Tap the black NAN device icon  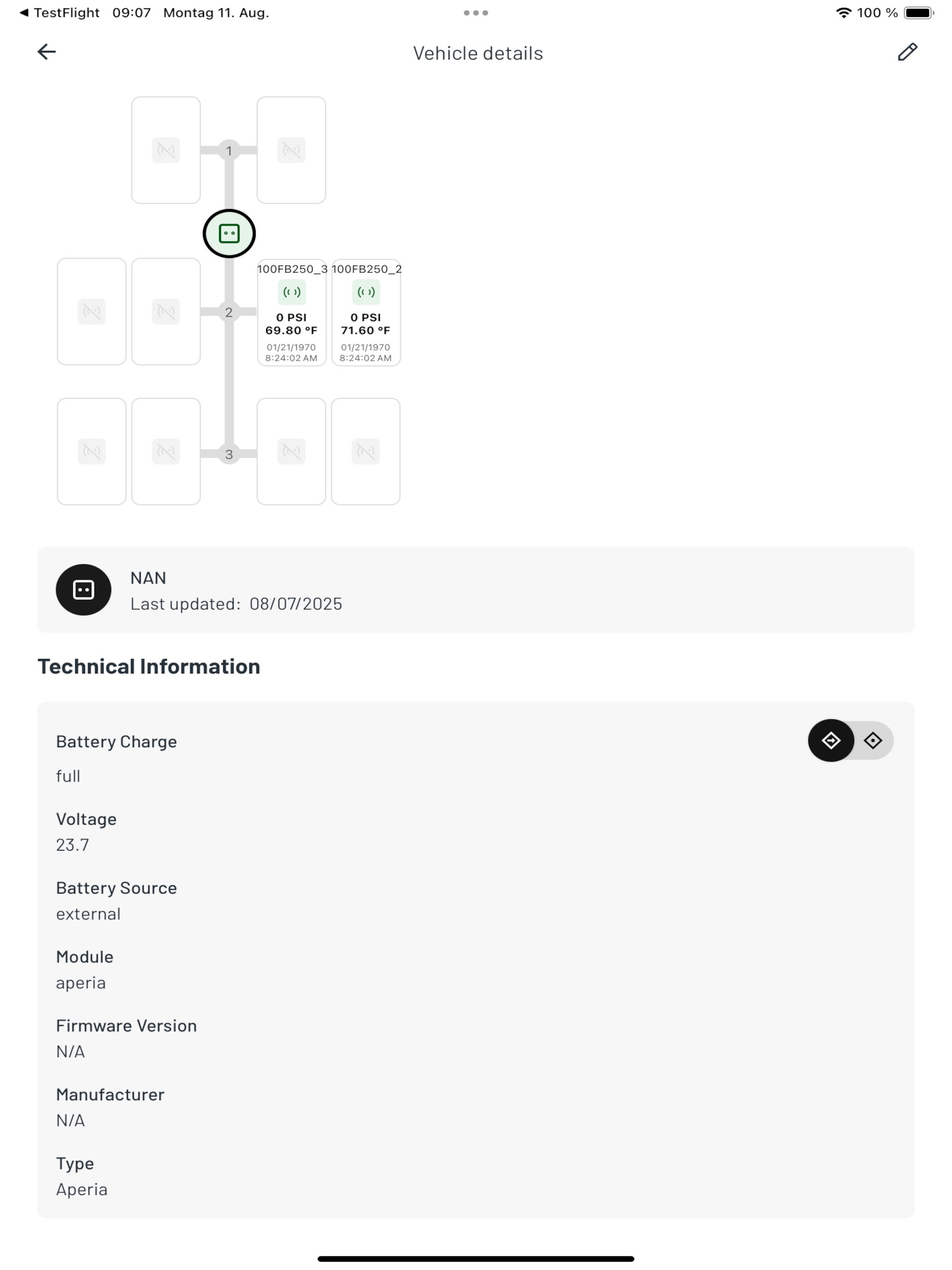click(x=83, y=590)
